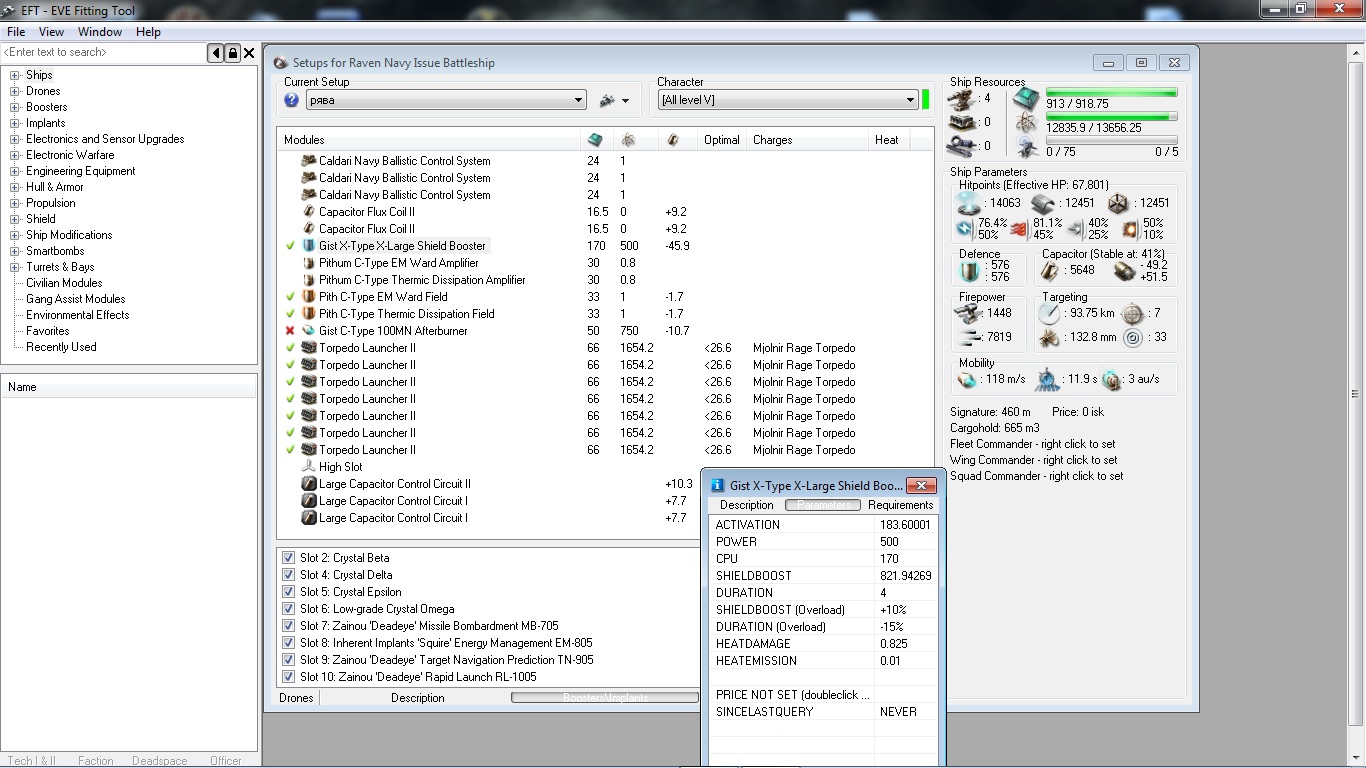Click the left arrow icon in browser panel
The height and width of the screenshot is (768, 1366).
point(216,53)
